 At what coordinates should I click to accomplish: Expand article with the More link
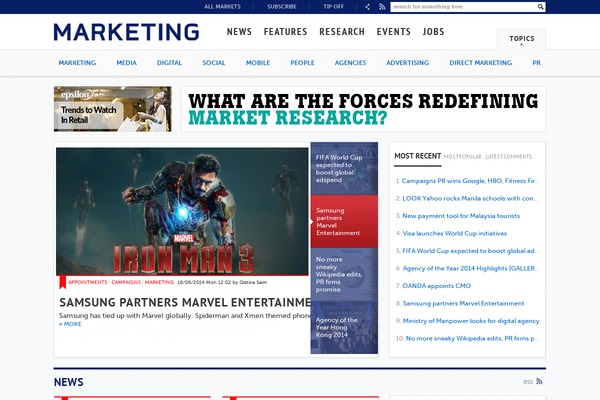pyautogui.click(x=70, y=324)
